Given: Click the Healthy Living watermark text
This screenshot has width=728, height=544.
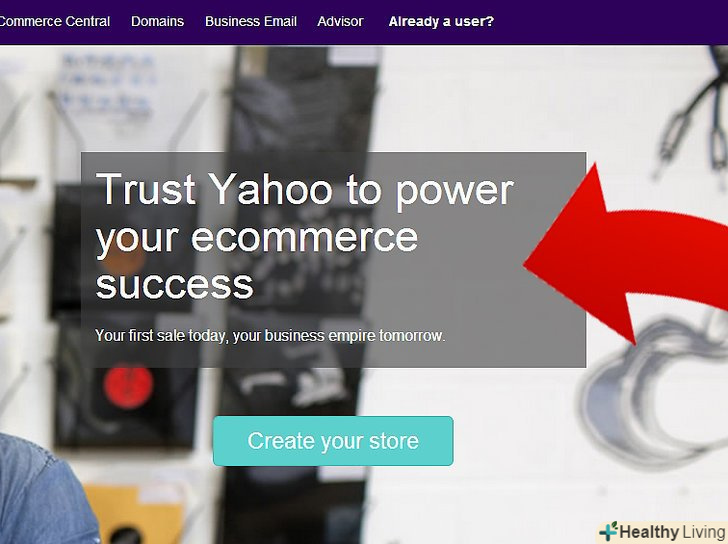Looking at the screenshot, I should click(x=673, y=532).
